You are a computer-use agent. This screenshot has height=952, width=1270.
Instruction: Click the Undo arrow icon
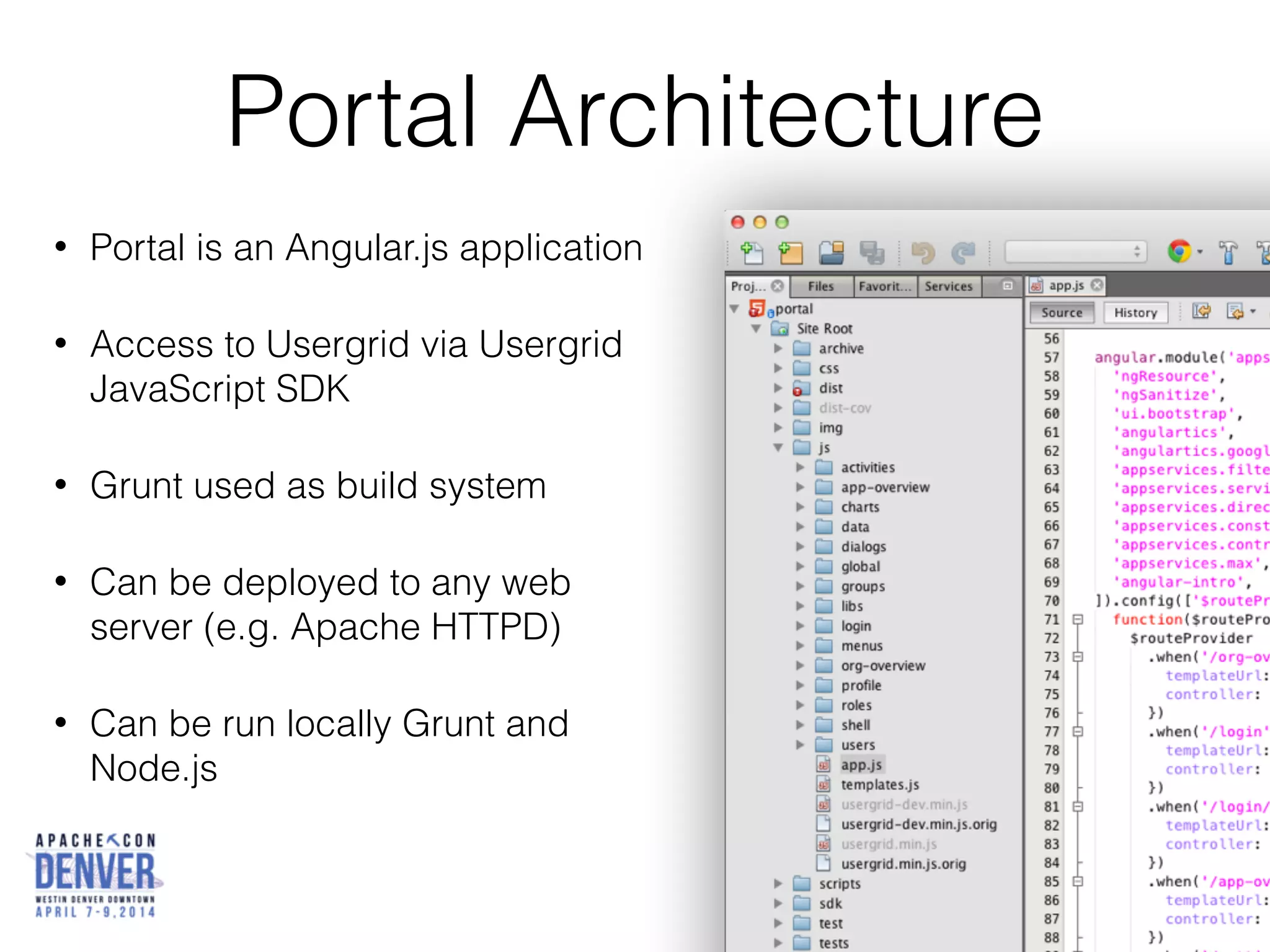(922, 252)
